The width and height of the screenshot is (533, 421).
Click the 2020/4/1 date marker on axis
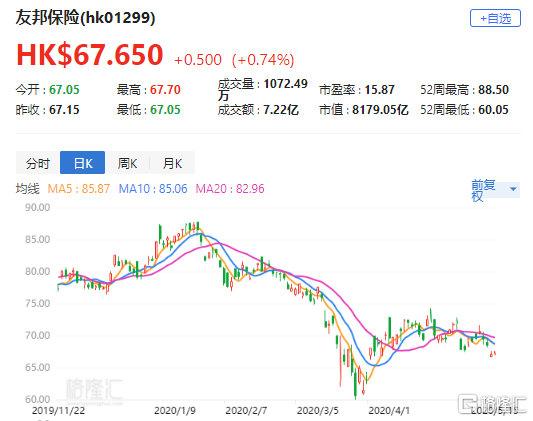point(389,410)
